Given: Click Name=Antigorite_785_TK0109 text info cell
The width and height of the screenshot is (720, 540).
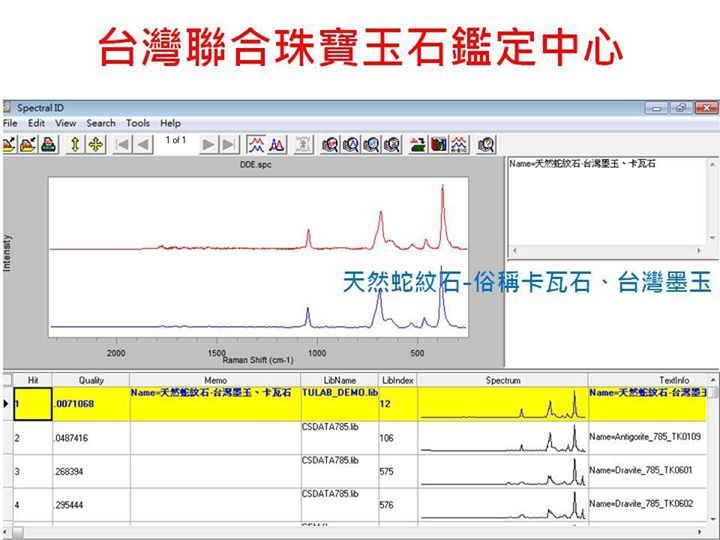Looking at the screenshot, I should coord(647,438).
